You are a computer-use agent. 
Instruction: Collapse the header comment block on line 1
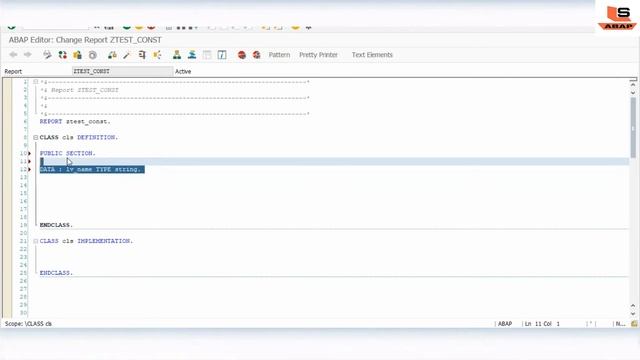(36, 82)
